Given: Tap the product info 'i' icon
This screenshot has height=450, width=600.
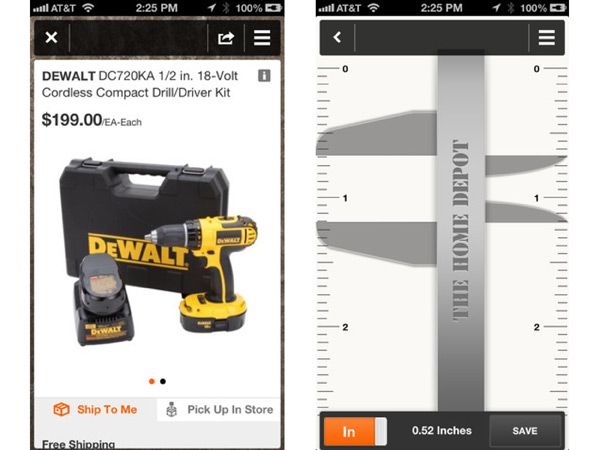Looking at the screenshot, I should pyautogui.click(x=264, y=75).
